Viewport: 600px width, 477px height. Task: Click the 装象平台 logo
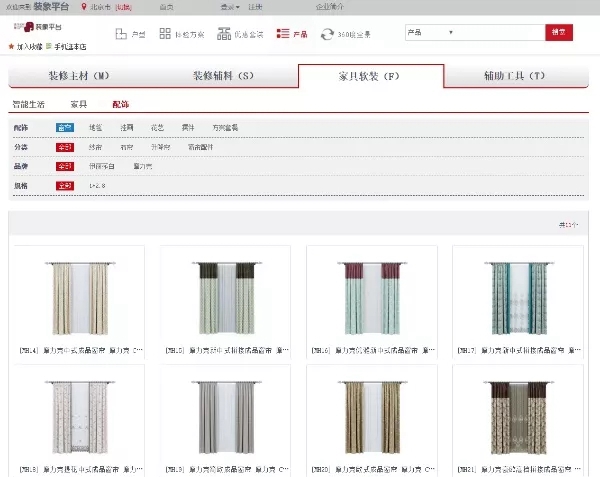tap(37, 27)
